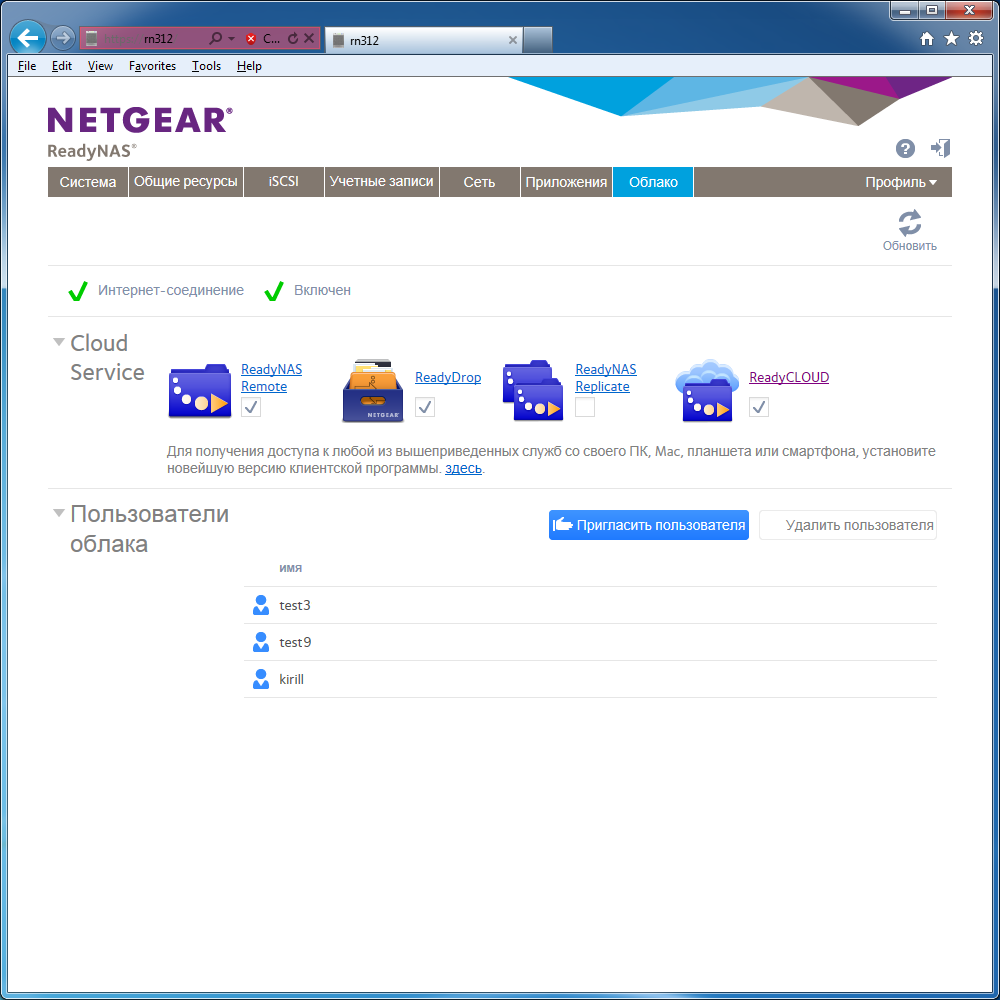
Task: Collapse the Cloud Service section
Action: coord(59,342)
